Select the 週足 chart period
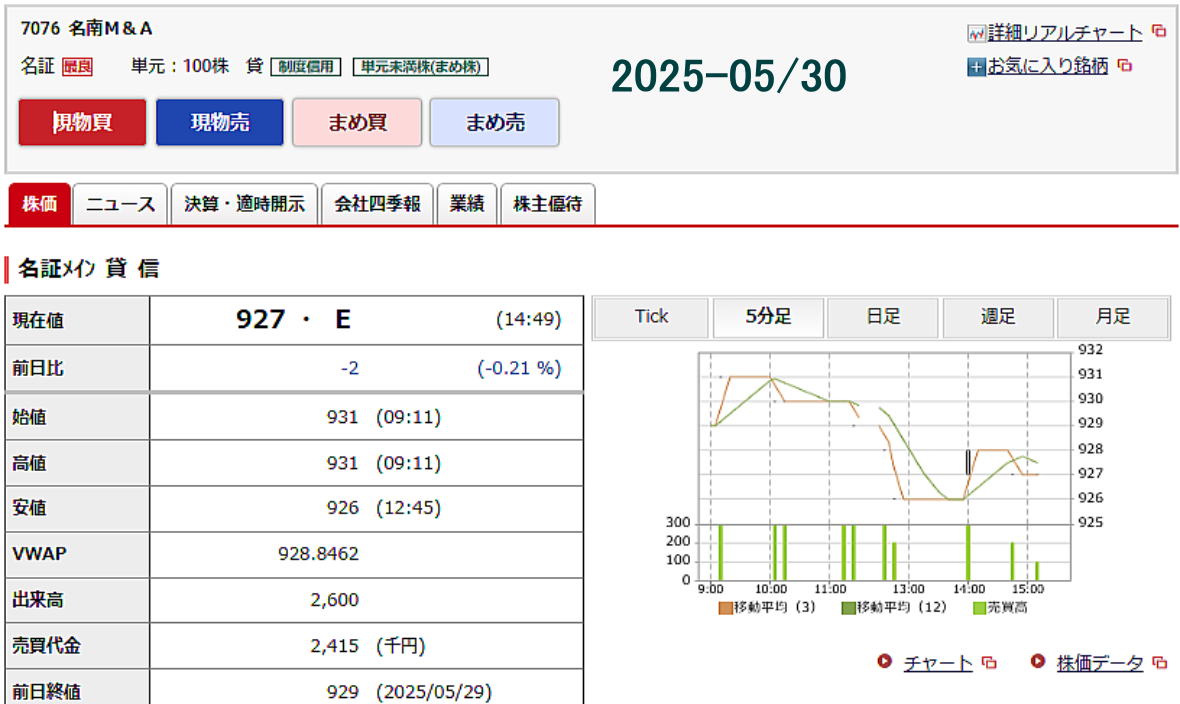The image size is (1180, 704). click(x=998, y=317)
